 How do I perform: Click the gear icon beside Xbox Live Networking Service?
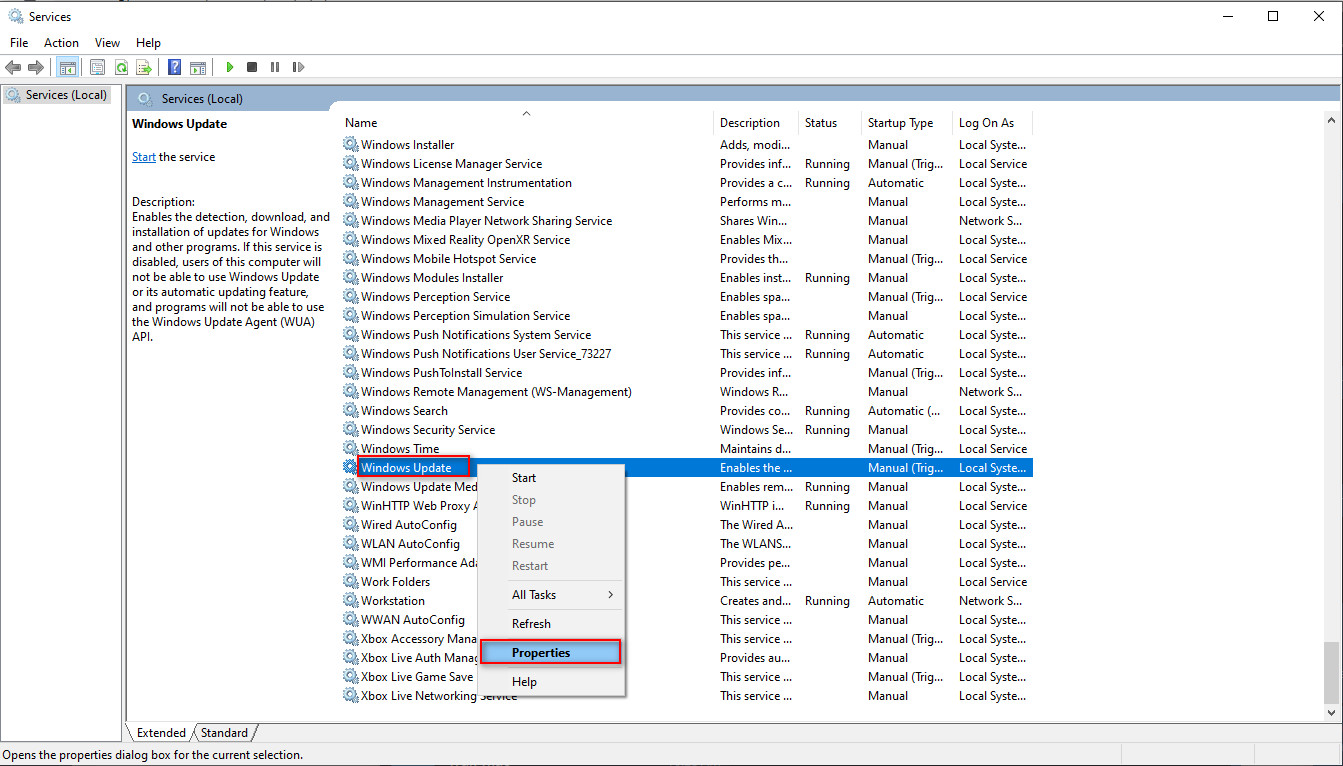click(x=350, y=696)
